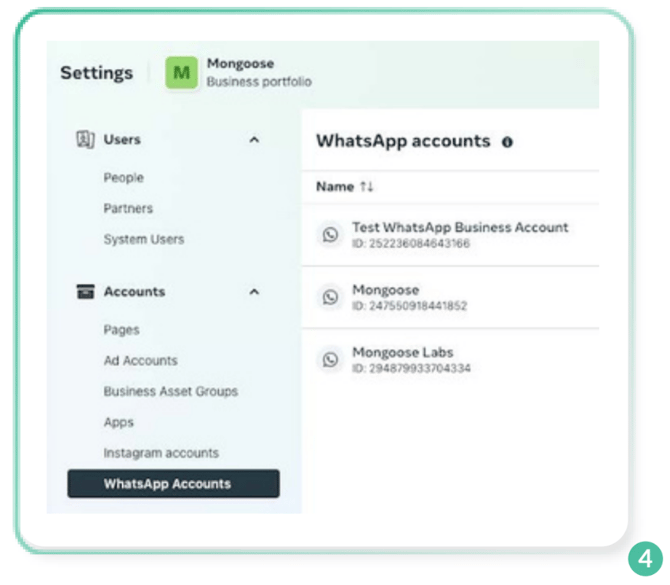Click WhatsApp icon next to Mongoose account
This screenshot has width=670, height=585.
pyautogui.click(x=330, y=297)
